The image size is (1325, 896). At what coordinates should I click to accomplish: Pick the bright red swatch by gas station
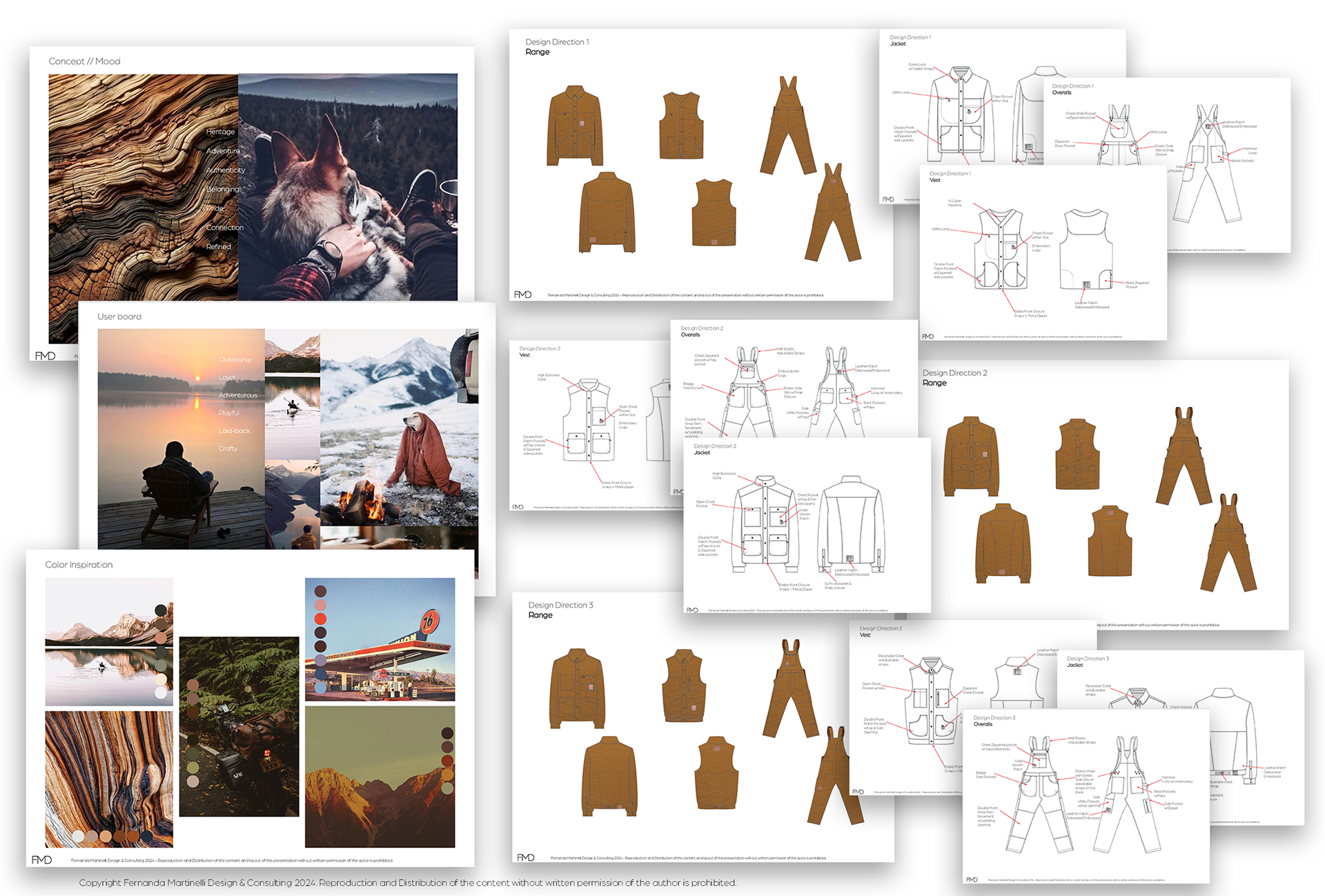(x=320, y=618)
